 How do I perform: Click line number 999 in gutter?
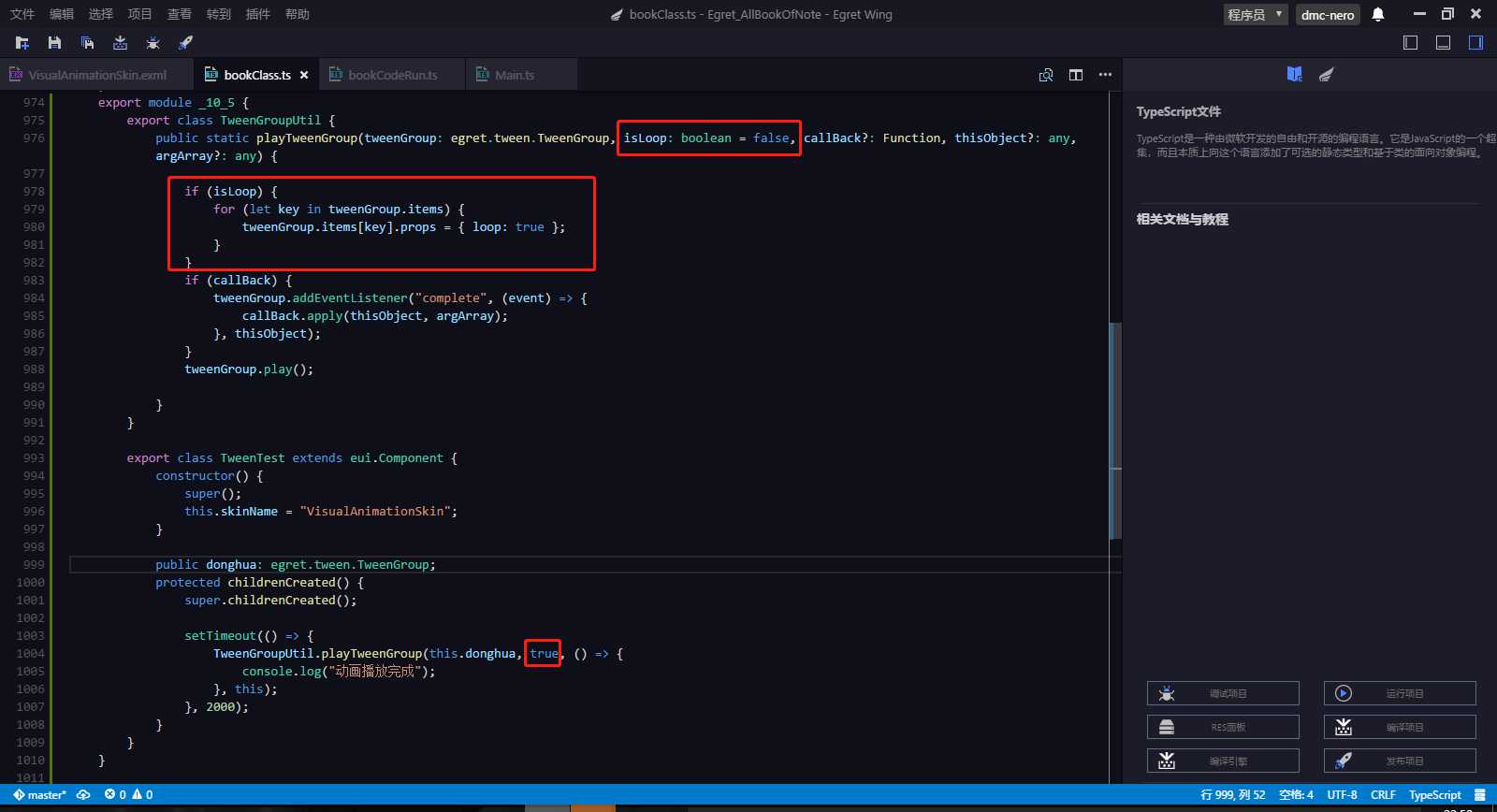click(x=34, y=565)
